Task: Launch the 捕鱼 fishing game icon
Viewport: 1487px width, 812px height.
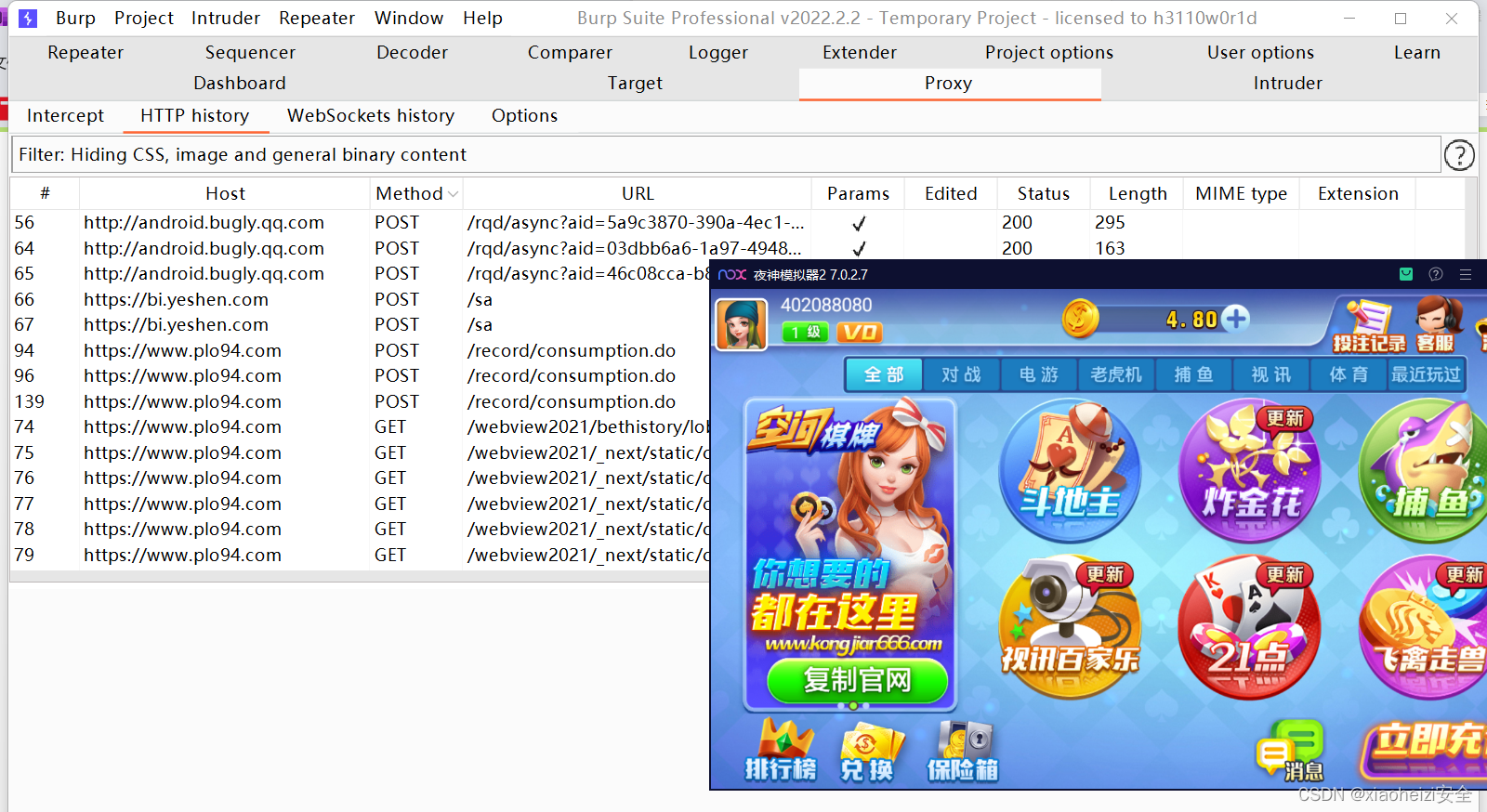Action: (x=1424, y=471)
